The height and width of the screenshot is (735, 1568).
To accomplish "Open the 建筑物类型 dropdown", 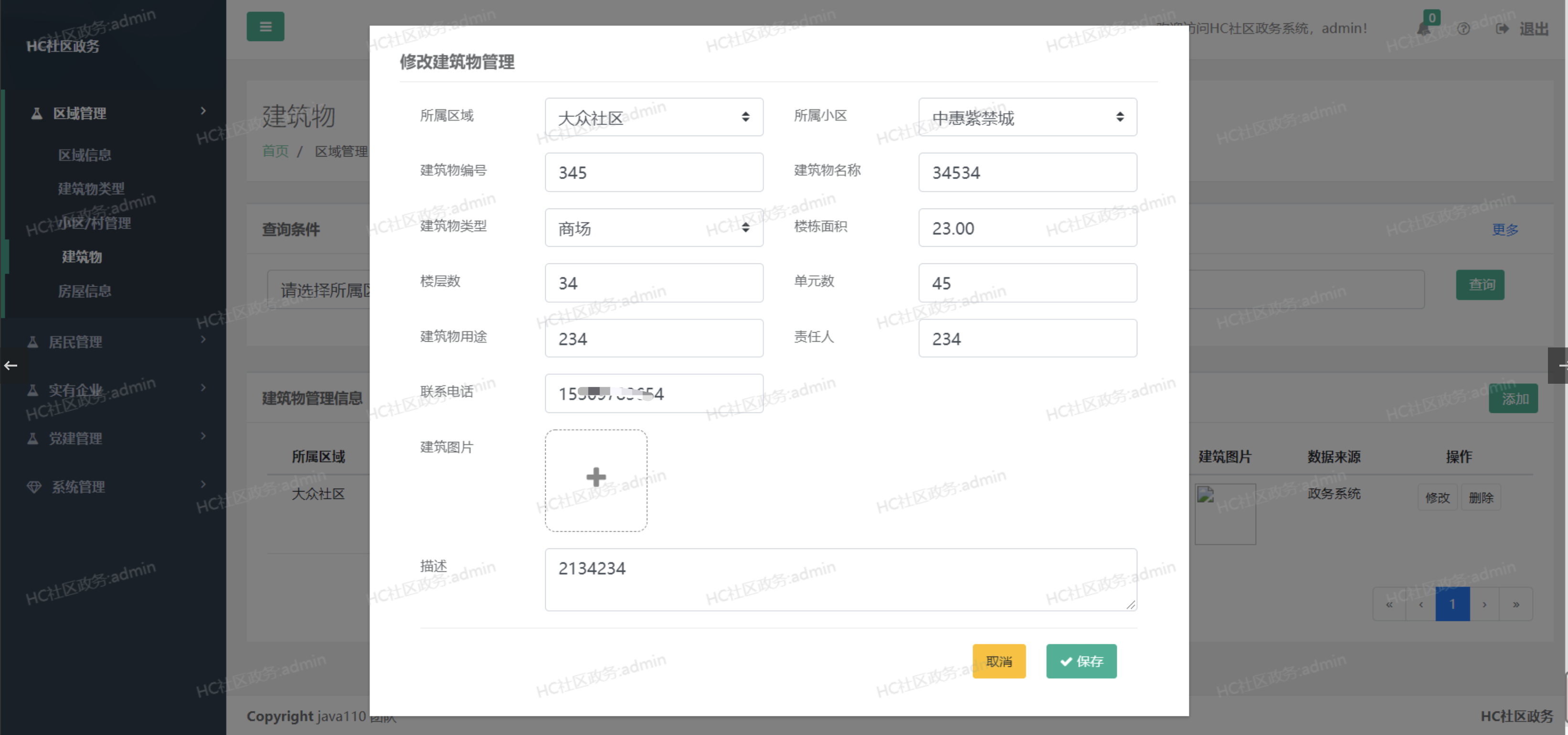I will point(654,228).
